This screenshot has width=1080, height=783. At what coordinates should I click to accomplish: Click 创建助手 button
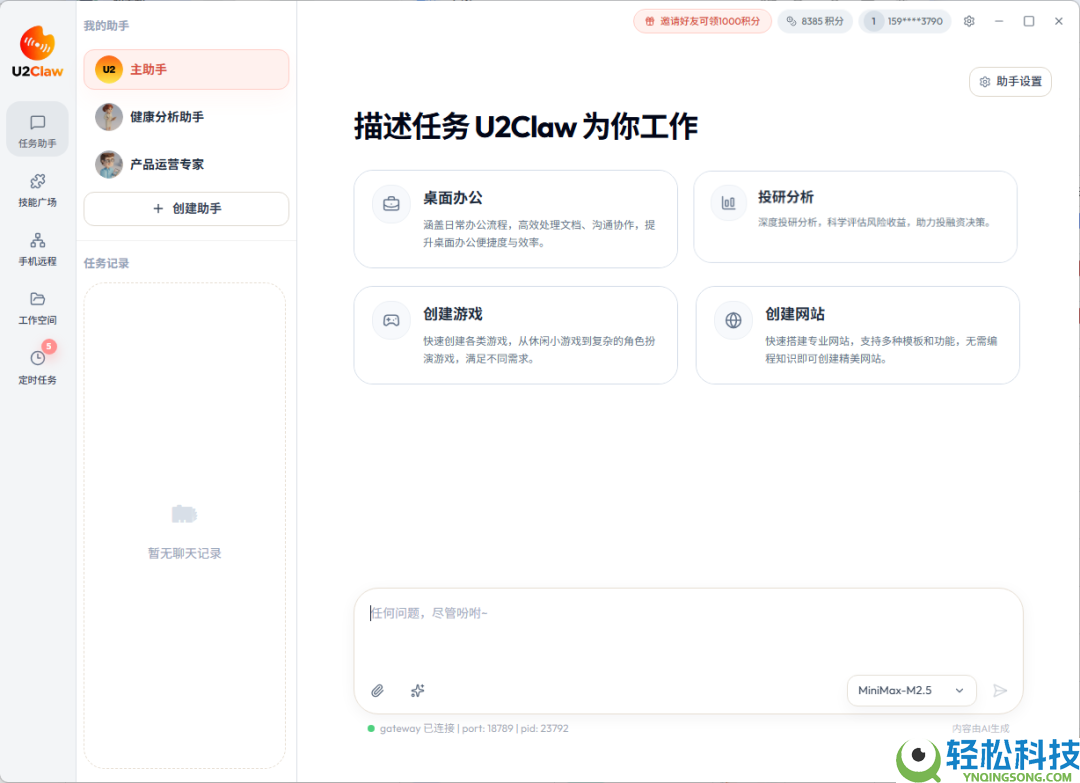[x=186, y=209]
